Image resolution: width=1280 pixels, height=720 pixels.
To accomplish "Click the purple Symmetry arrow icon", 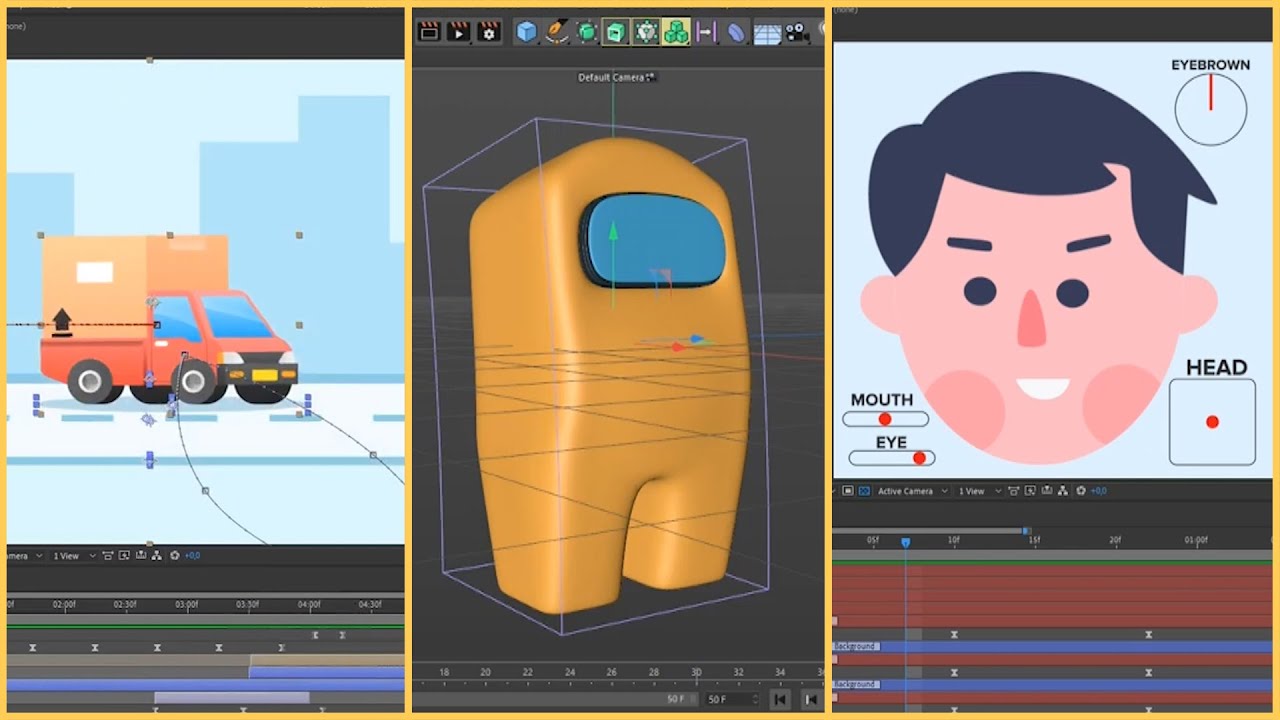I will 706,32.
